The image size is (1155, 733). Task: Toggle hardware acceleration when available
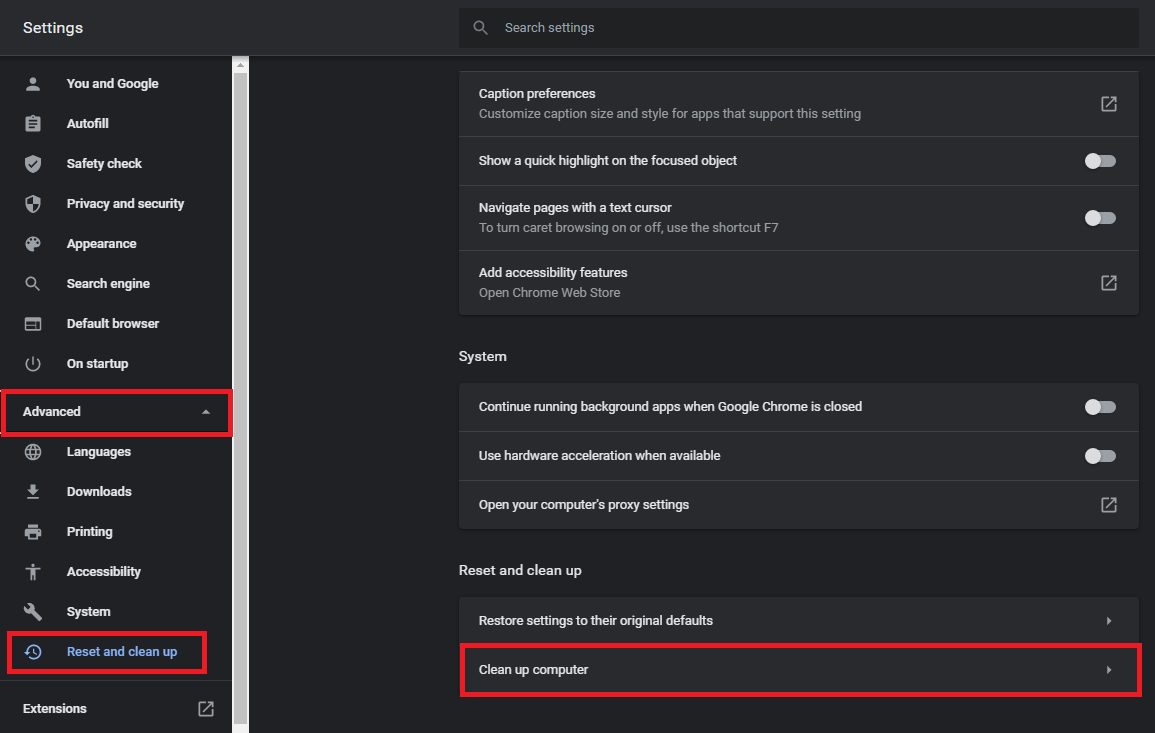click(x=1100, y=456)
